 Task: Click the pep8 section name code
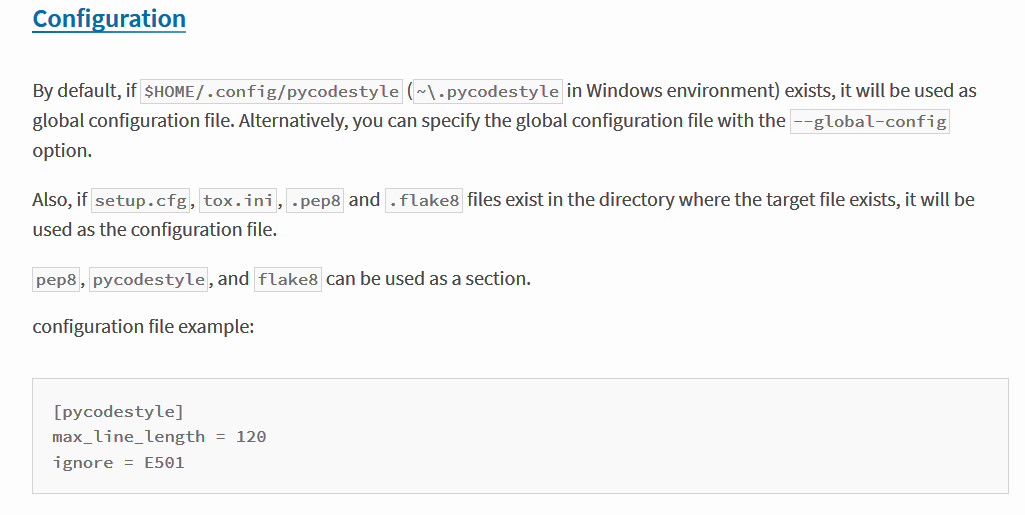coord(56,280)
